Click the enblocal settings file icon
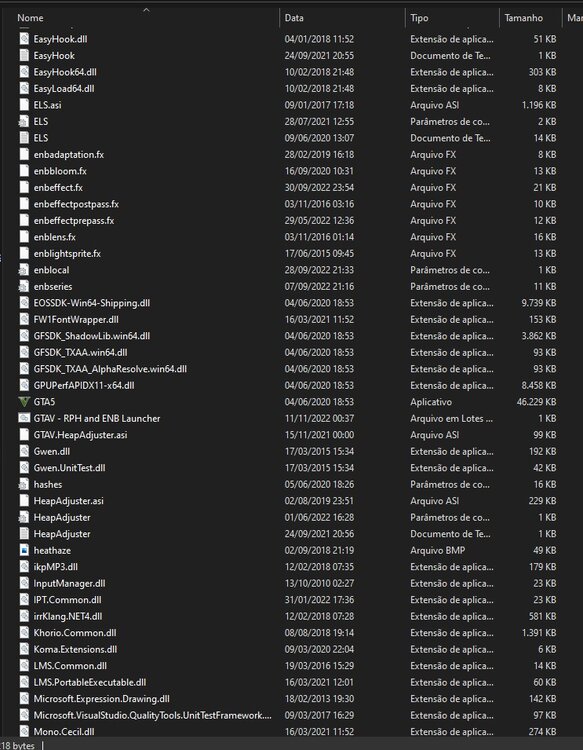 (24, 270)
